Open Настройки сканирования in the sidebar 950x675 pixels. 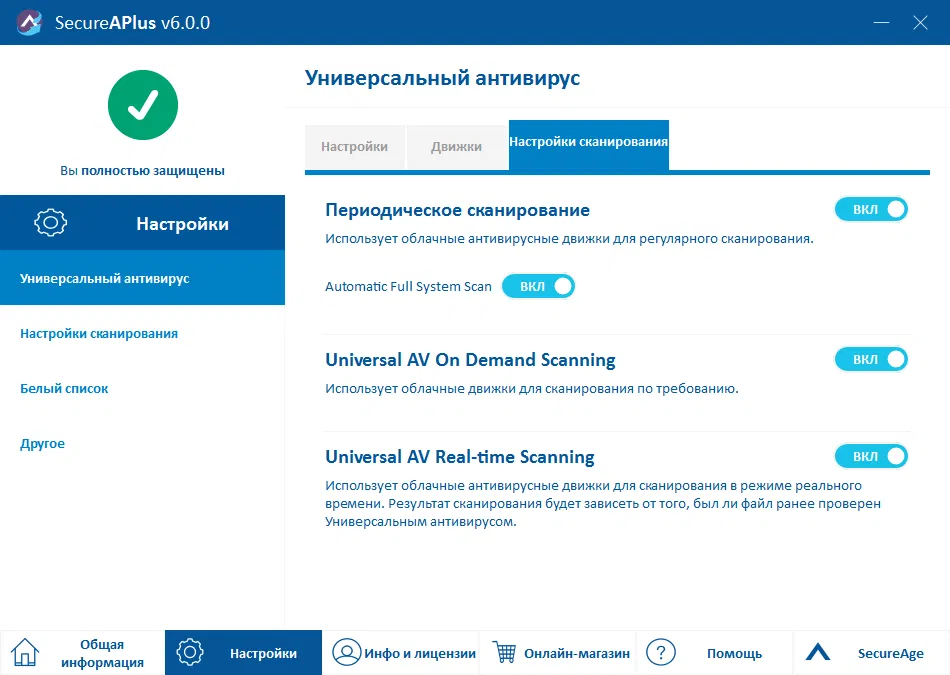pyautogui.click(x=99, y=333)
